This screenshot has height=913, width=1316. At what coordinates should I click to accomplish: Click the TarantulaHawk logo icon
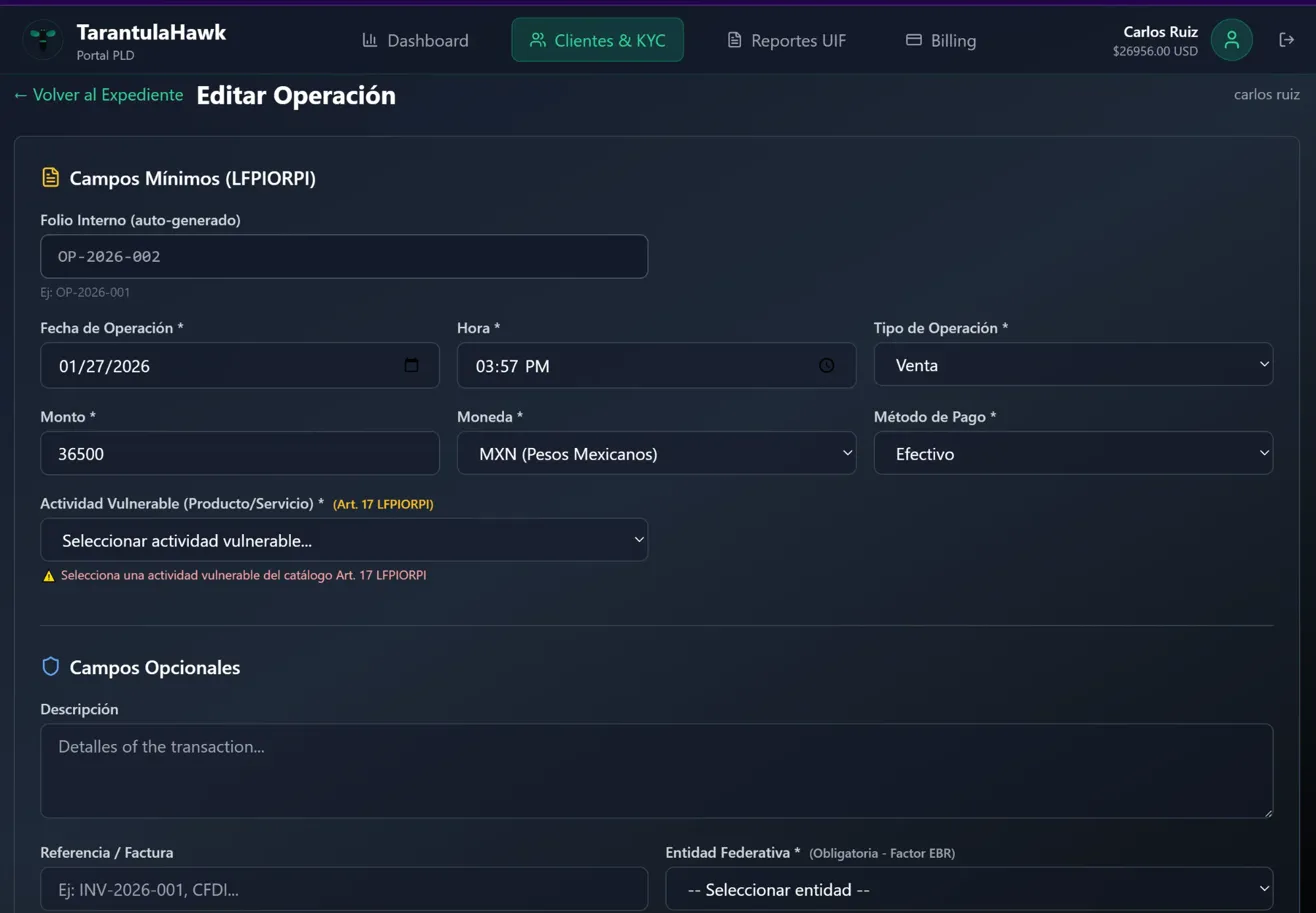pos(43,40)
